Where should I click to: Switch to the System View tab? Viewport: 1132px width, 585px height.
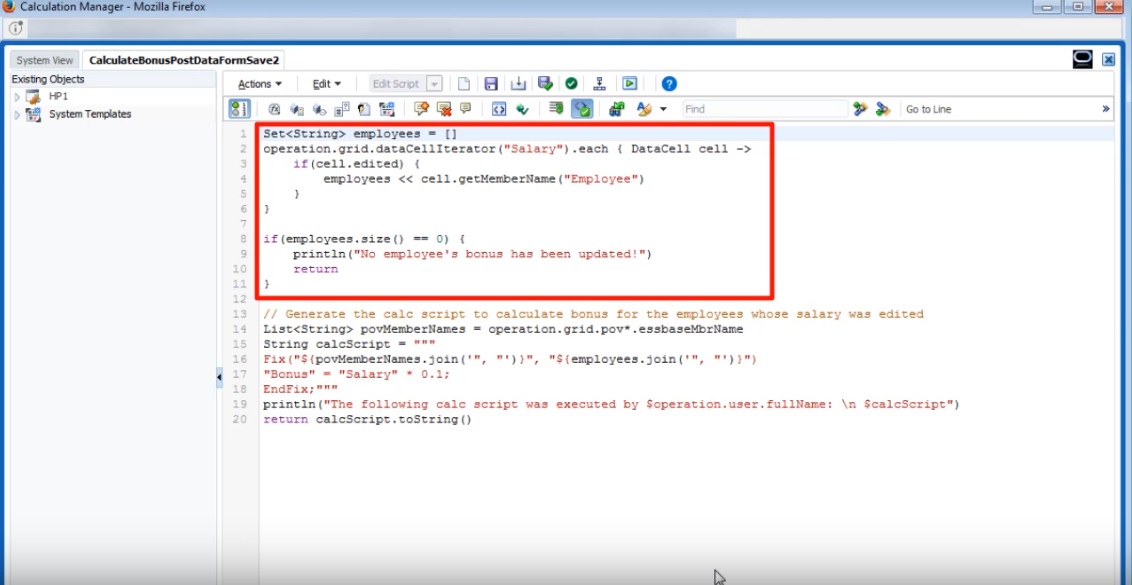click(x=43, y=60)
